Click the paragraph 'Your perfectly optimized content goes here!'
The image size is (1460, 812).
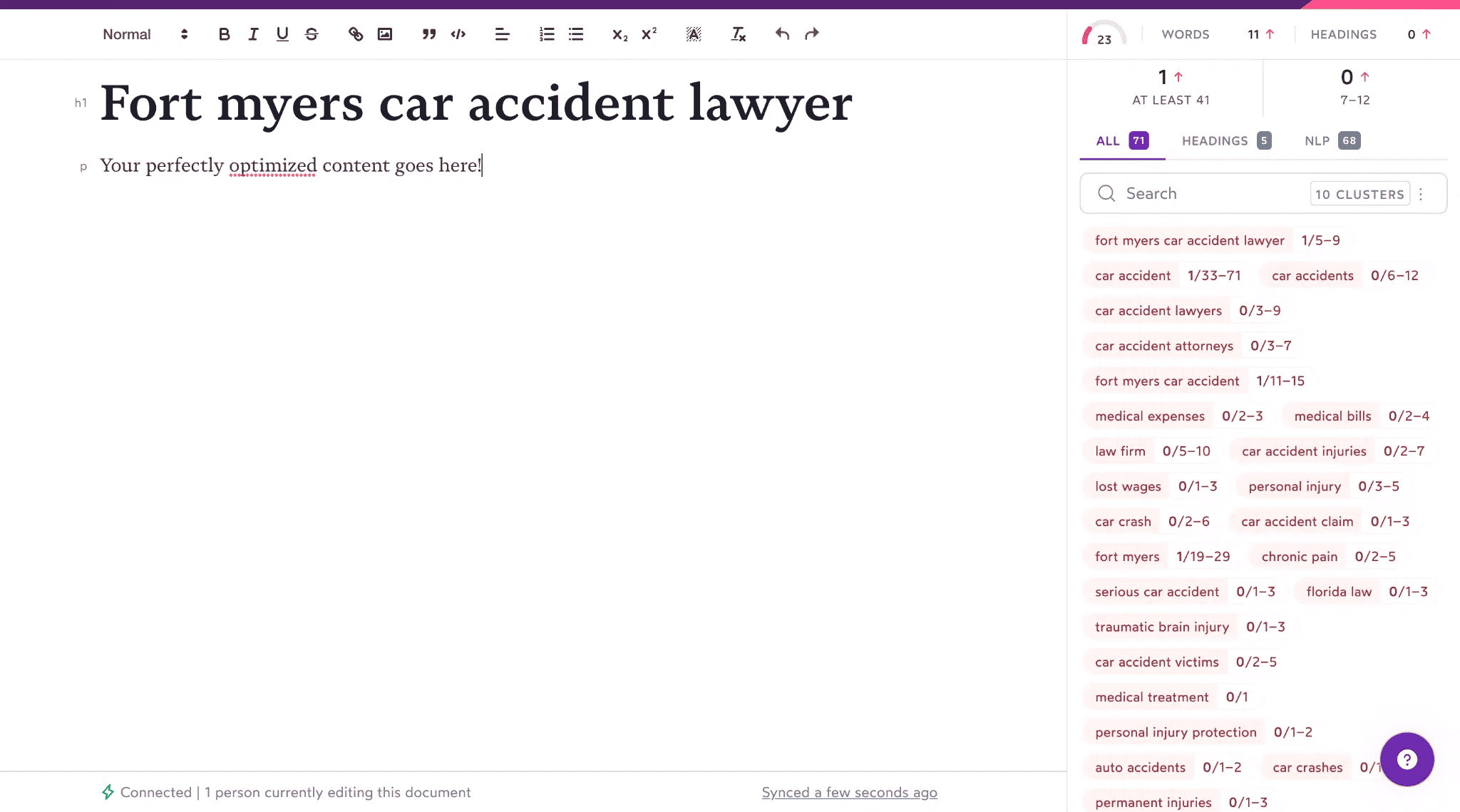pyautogui.click(x=291, y=165)
